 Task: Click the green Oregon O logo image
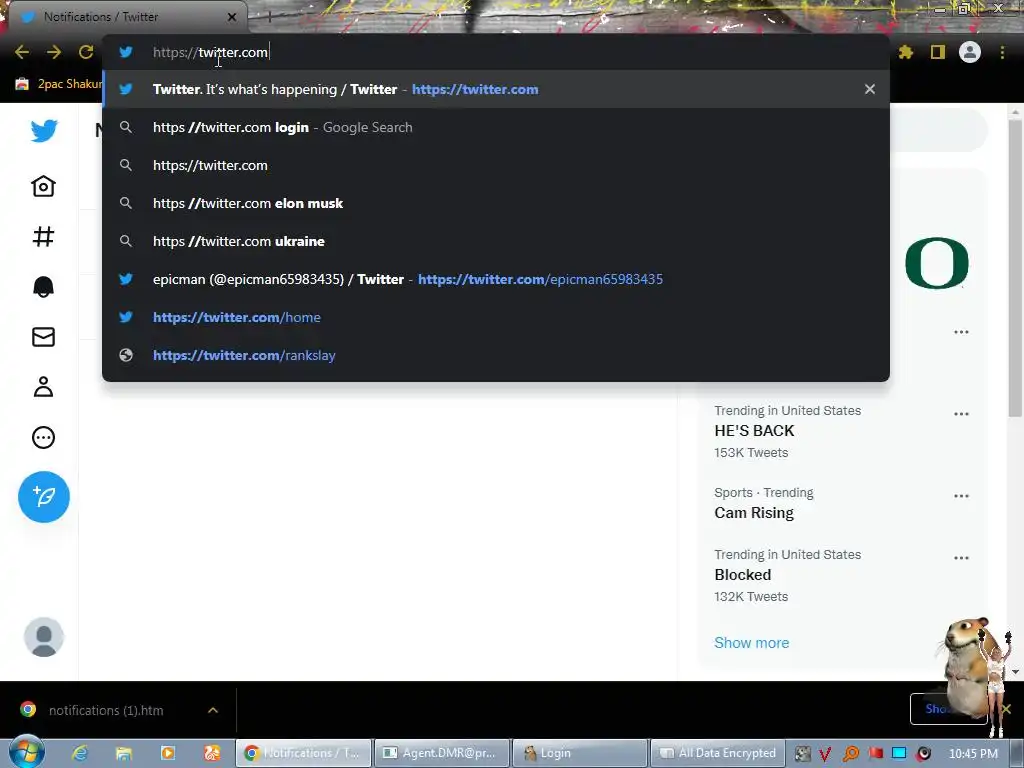[936, 263]
